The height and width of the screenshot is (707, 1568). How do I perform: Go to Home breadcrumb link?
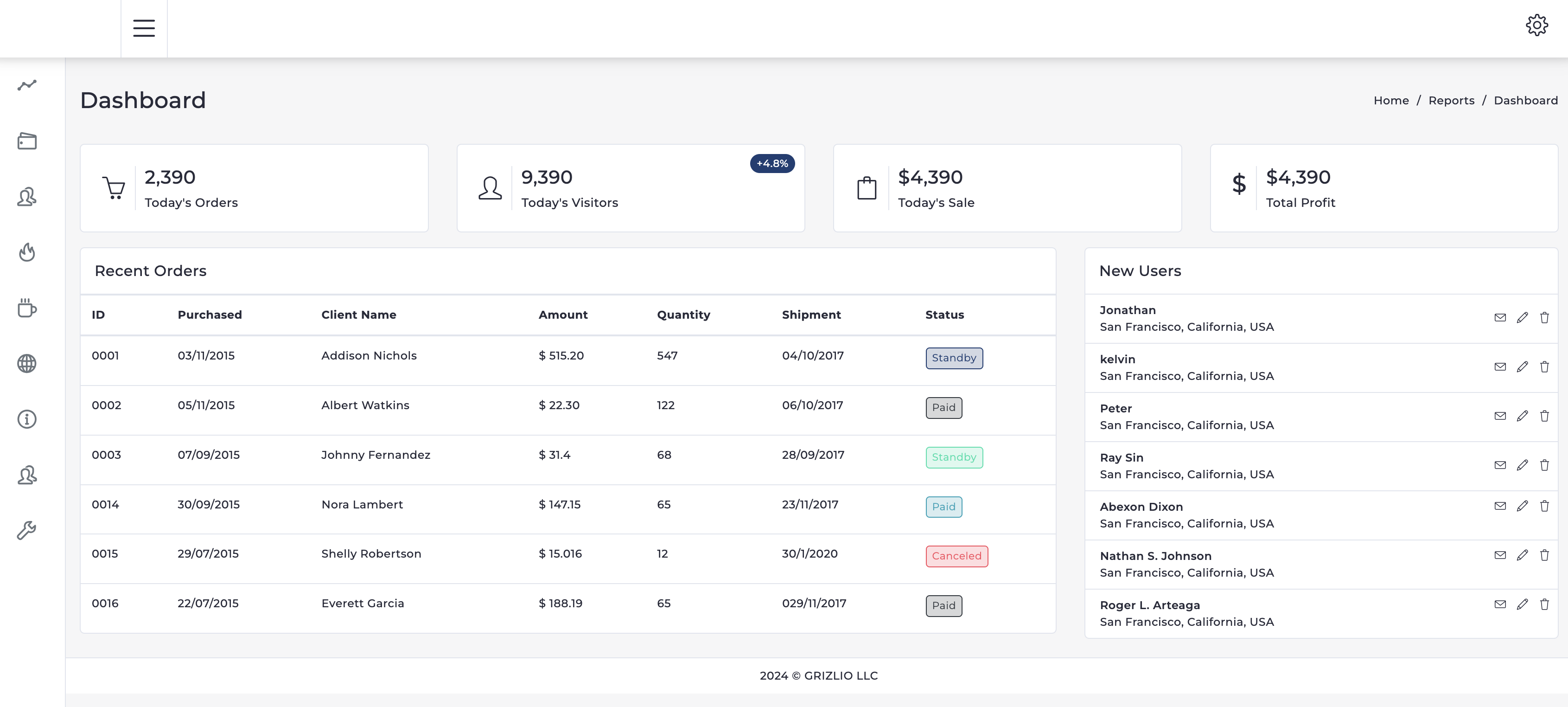tap(1391, 101)
